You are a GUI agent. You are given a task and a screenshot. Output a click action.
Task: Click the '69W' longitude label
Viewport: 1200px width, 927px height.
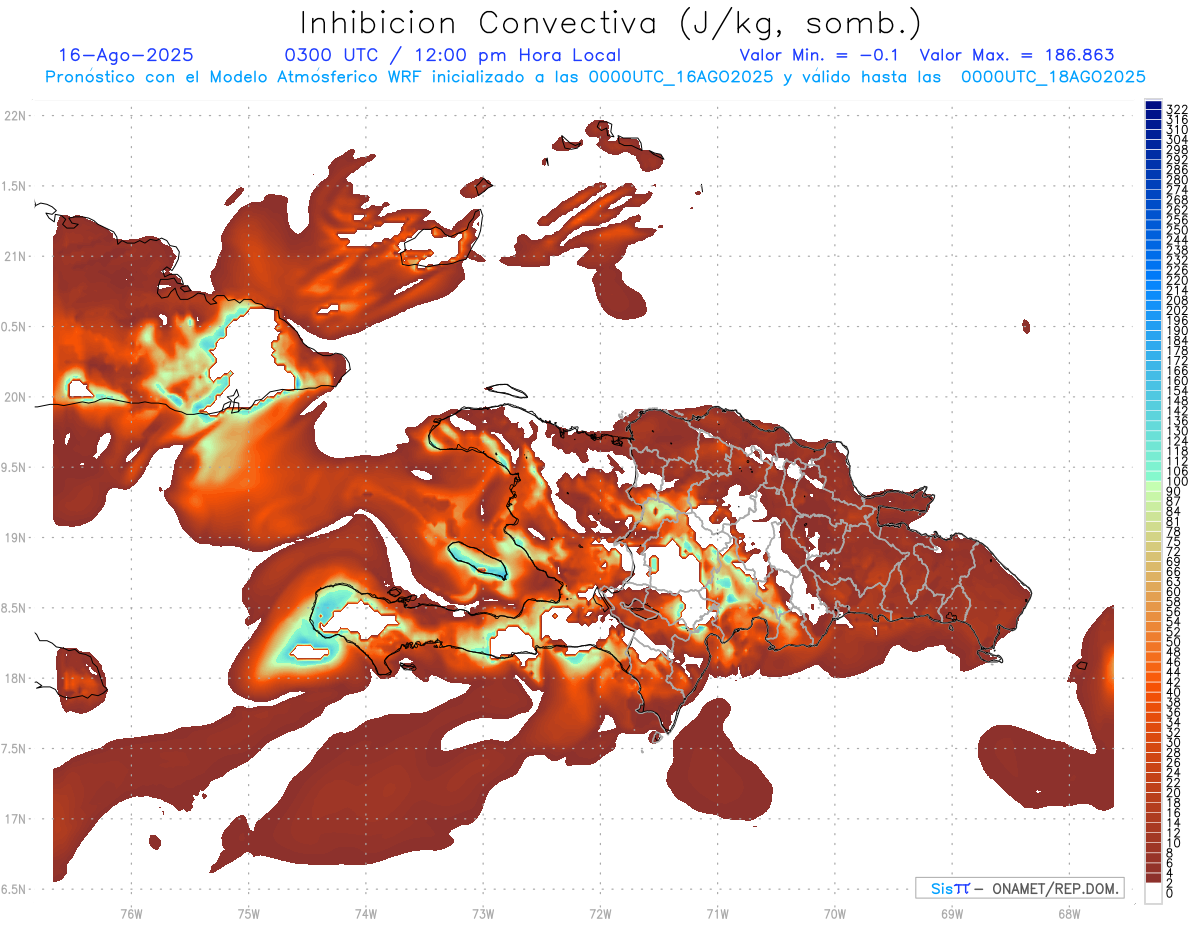pyautogui.click(x=951, y=914)
